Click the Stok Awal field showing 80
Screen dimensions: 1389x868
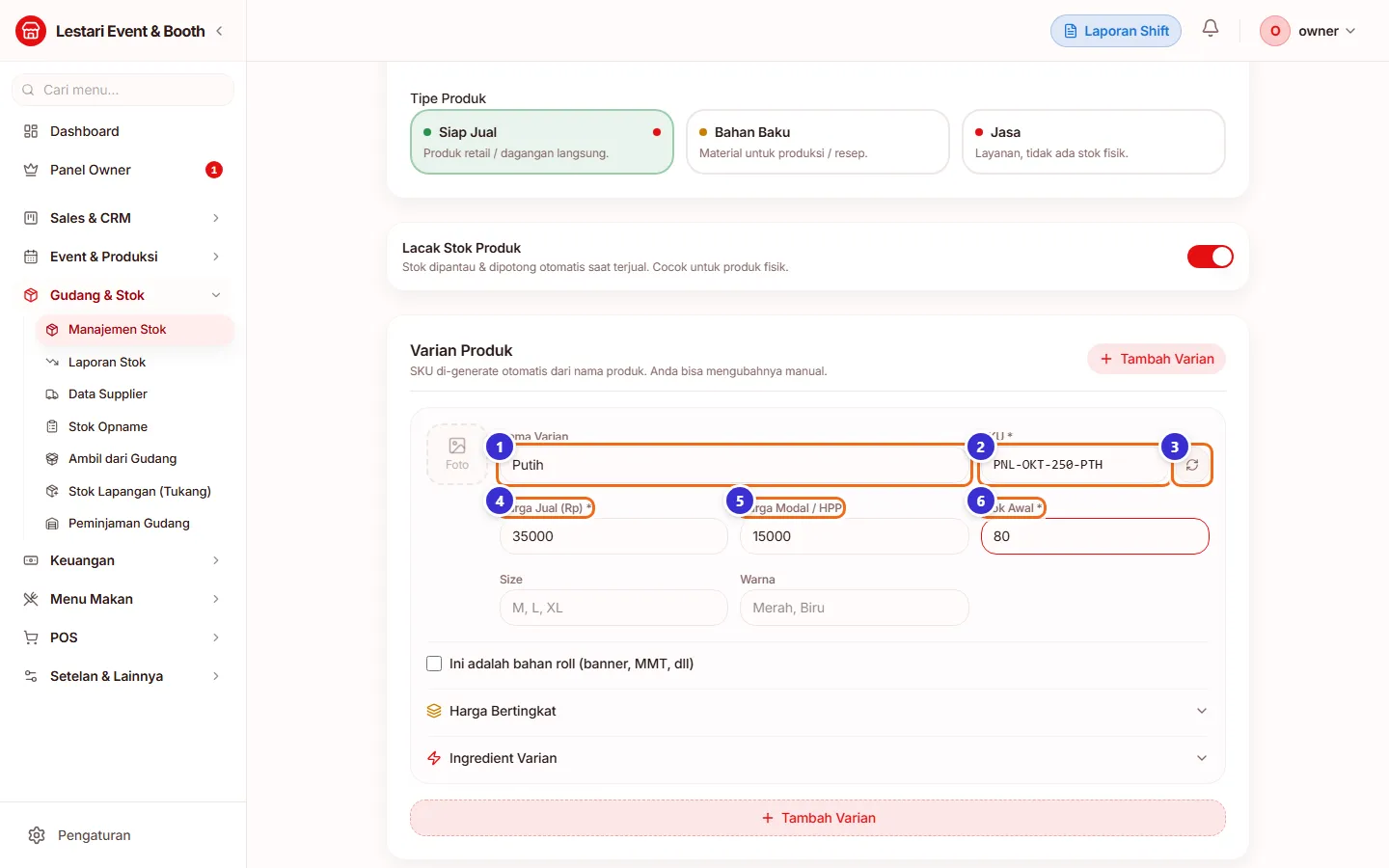pos(1095,536)
